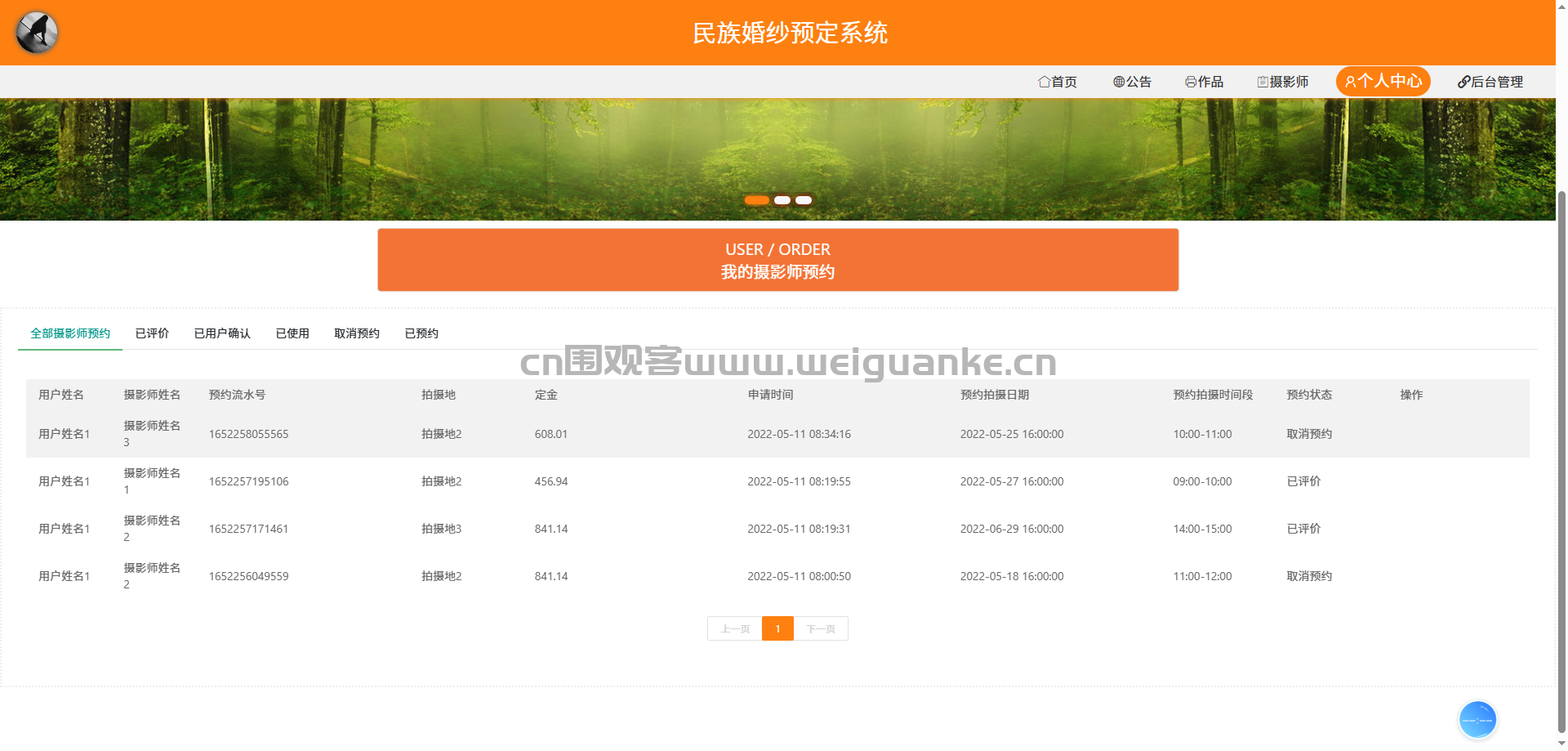This screenshot has width=1568, height=751.
Task: Select the first orange carousel indicator
Action: (756, 200)
